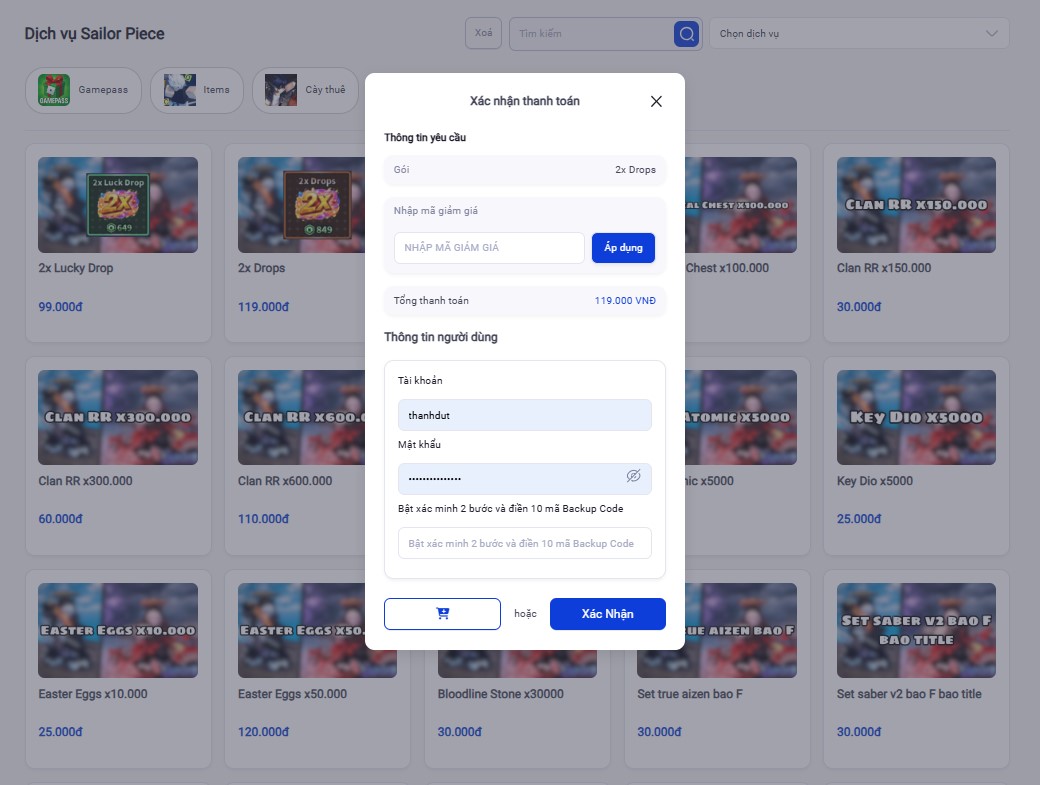Select the Gamepass category tab
This screenshot has width=1040, height=785.
pyautogui.click(x=84, y=90)
